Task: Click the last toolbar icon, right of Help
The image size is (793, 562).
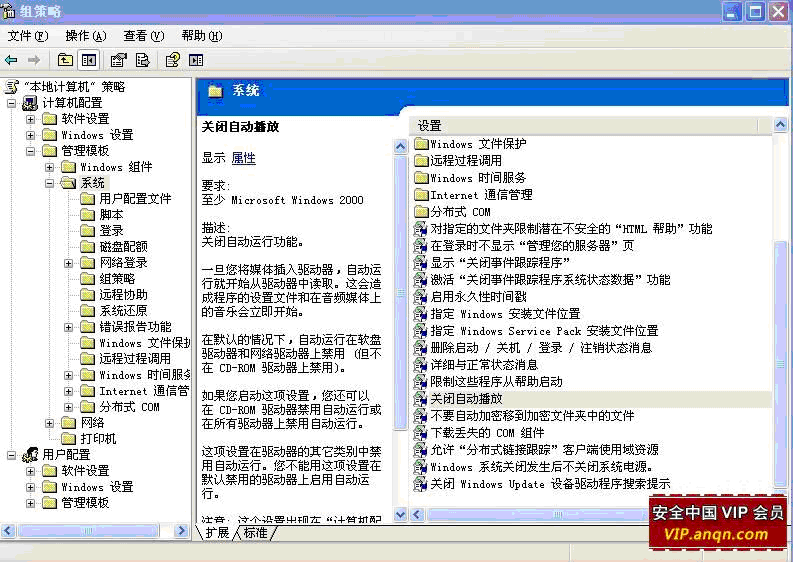Action: coord(196,61)
